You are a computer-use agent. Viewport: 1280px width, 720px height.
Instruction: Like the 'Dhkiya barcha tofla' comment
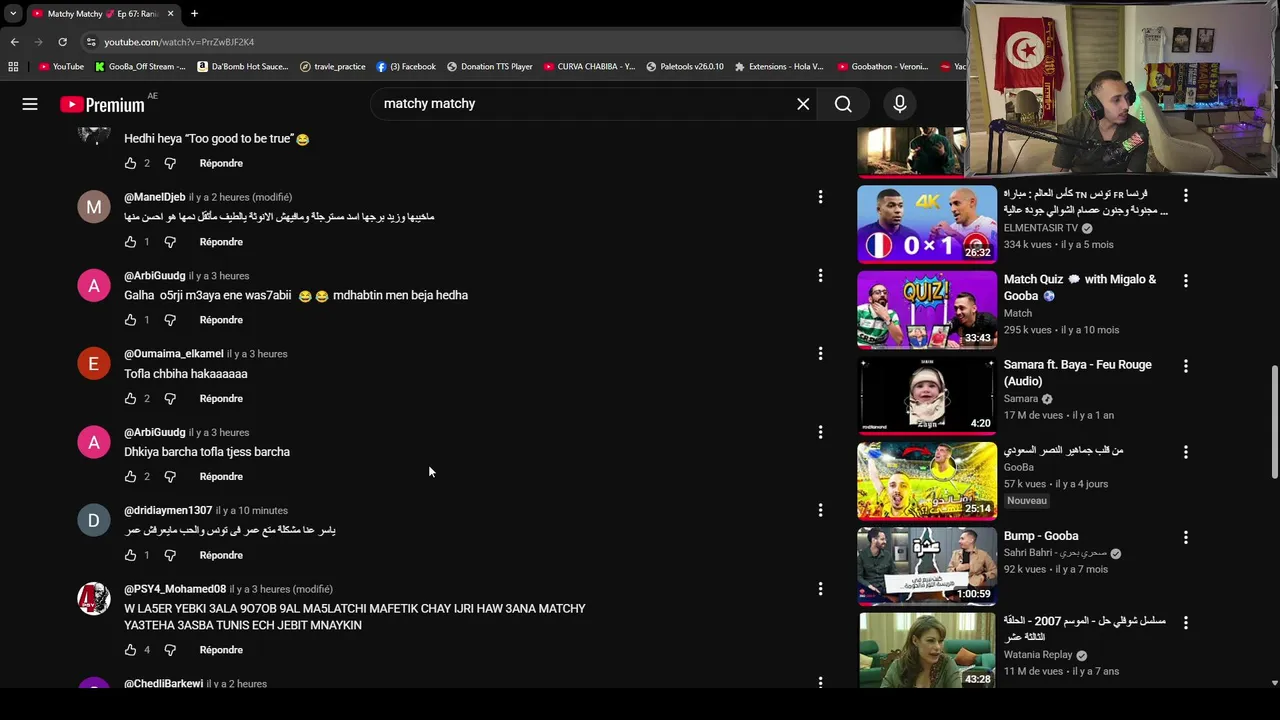coord(130,477)
